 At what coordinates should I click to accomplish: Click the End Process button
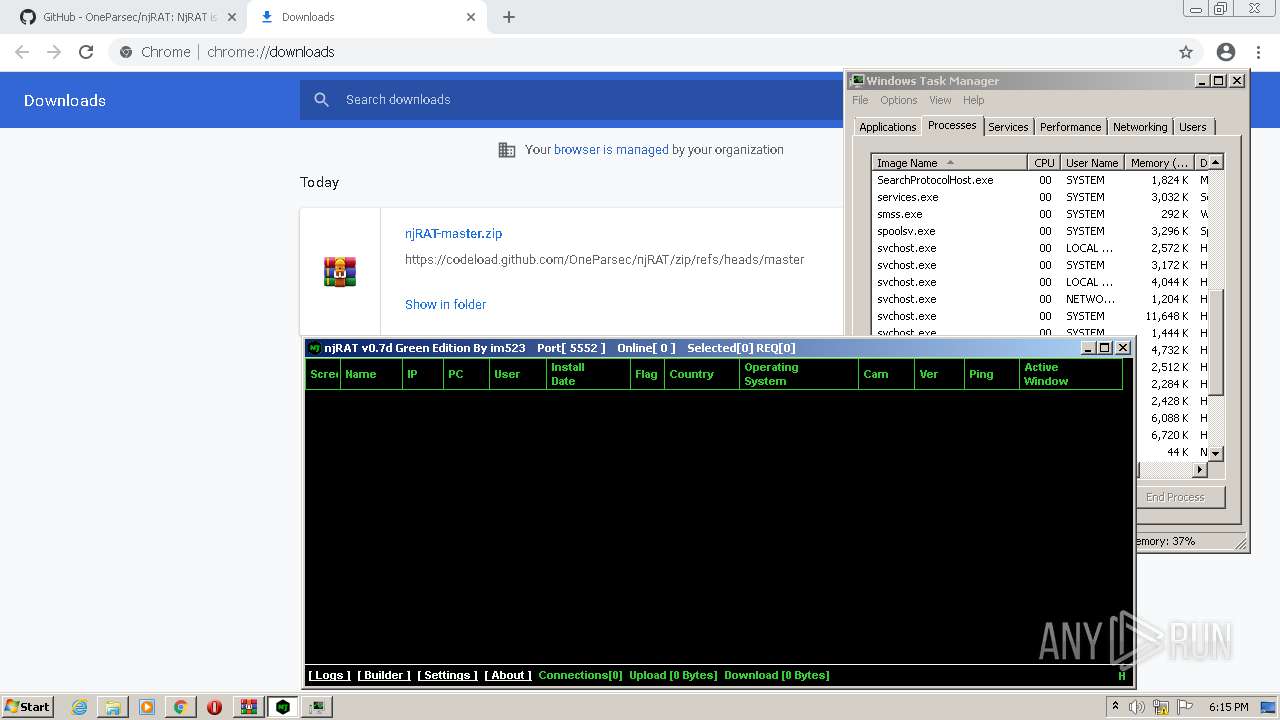click(x=1180, y=497)
